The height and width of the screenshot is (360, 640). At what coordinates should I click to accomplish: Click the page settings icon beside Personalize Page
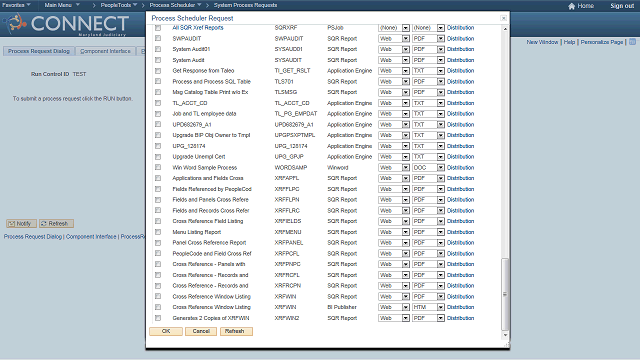632,42
